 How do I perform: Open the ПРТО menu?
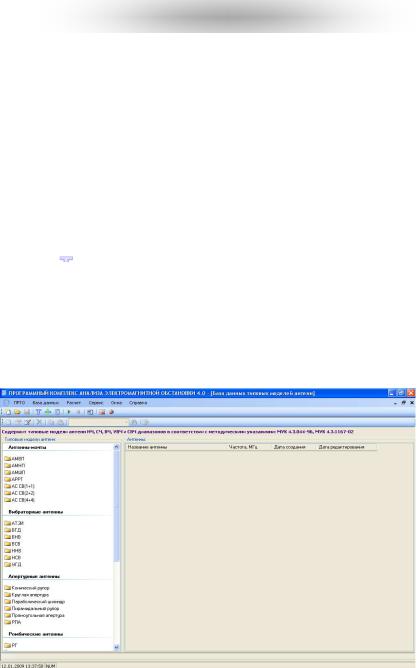[x=19, y=403]
